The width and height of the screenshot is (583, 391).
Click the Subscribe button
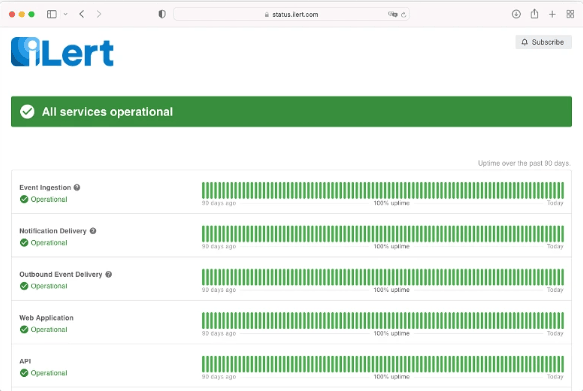(x=543, y=42)
